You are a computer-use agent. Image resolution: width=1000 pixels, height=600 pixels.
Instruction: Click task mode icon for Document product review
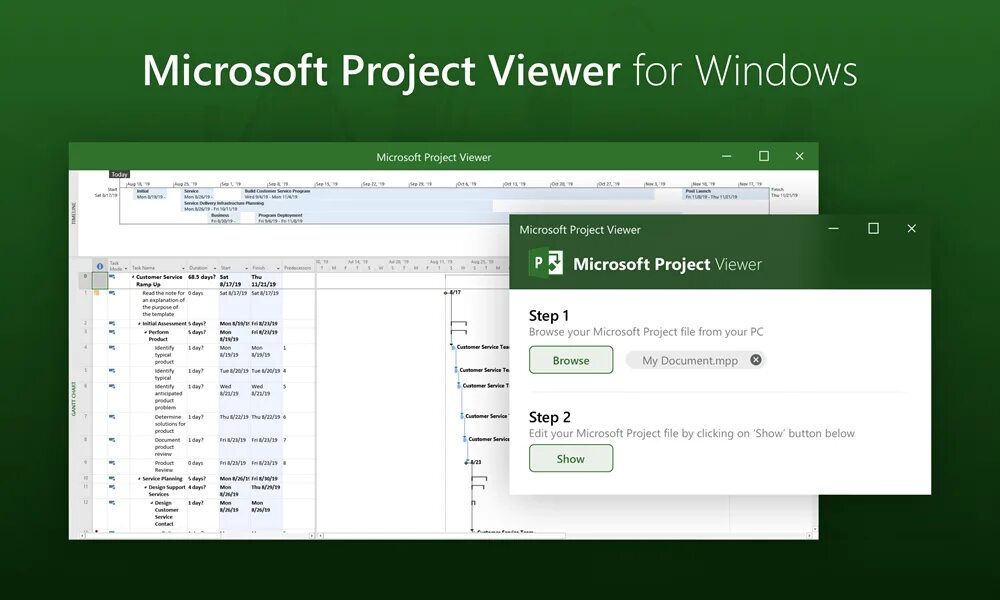[x=112, y=440]
